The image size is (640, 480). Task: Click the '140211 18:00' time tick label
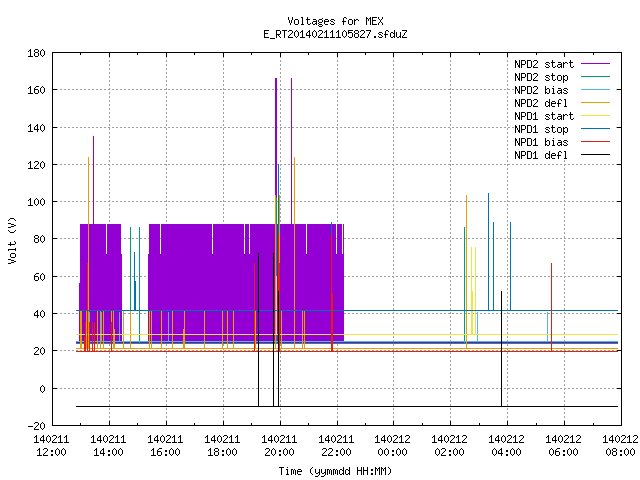pos(222,446)
